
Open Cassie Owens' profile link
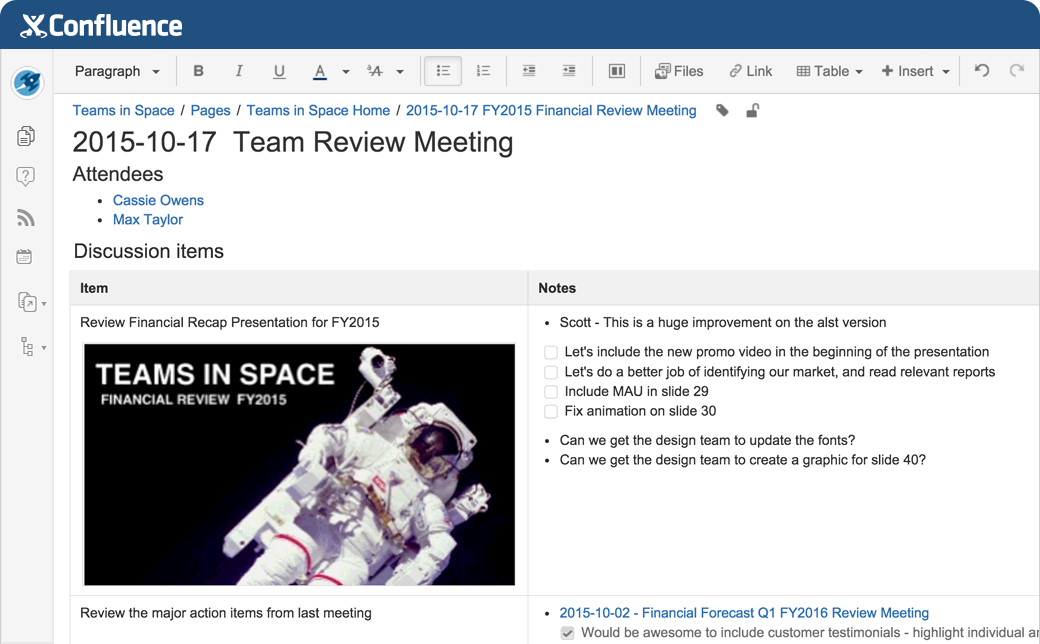point(158,200)
